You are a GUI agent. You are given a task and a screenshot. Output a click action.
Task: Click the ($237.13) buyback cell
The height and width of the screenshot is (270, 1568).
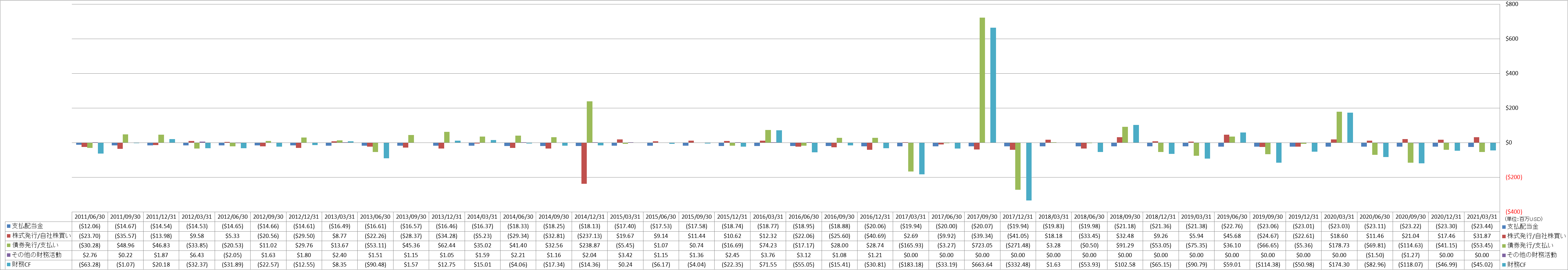click(x=590, y=236)
